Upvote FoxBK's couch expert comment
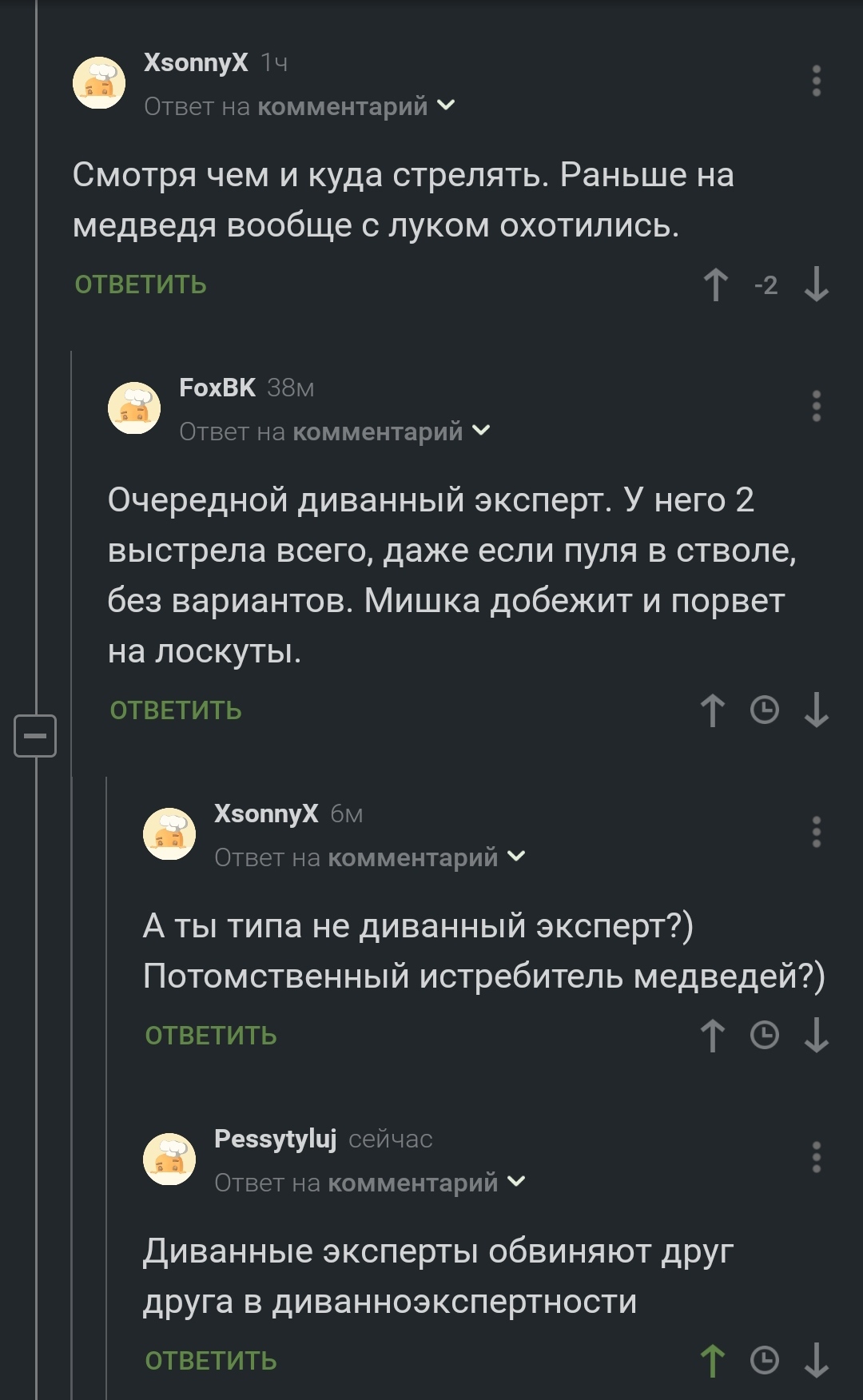The width and height of the screenshot is (863, 1400). [x=713, y=710]
